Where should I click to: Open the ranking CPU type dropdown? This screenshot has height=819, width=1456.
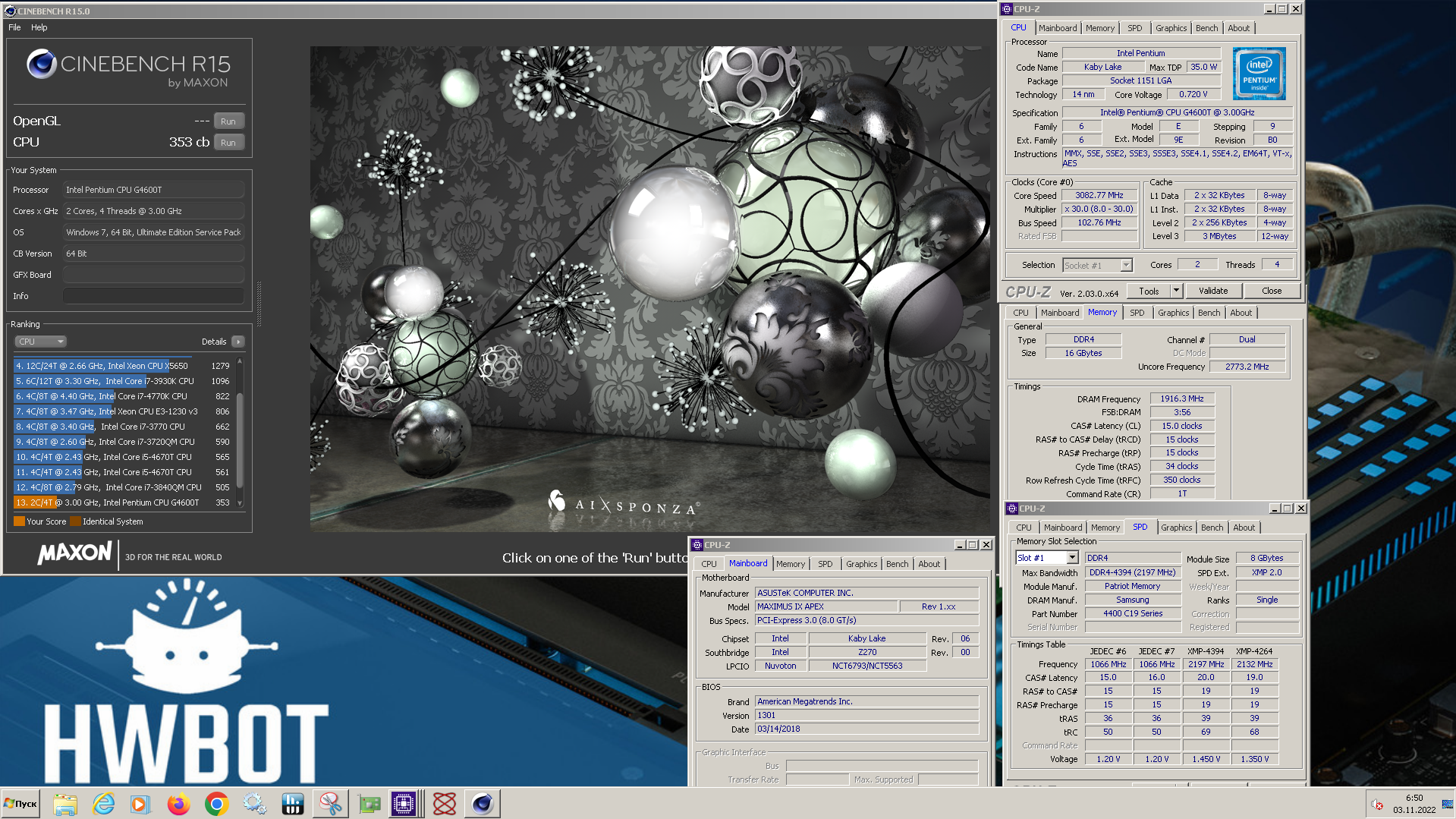point(41,342)
